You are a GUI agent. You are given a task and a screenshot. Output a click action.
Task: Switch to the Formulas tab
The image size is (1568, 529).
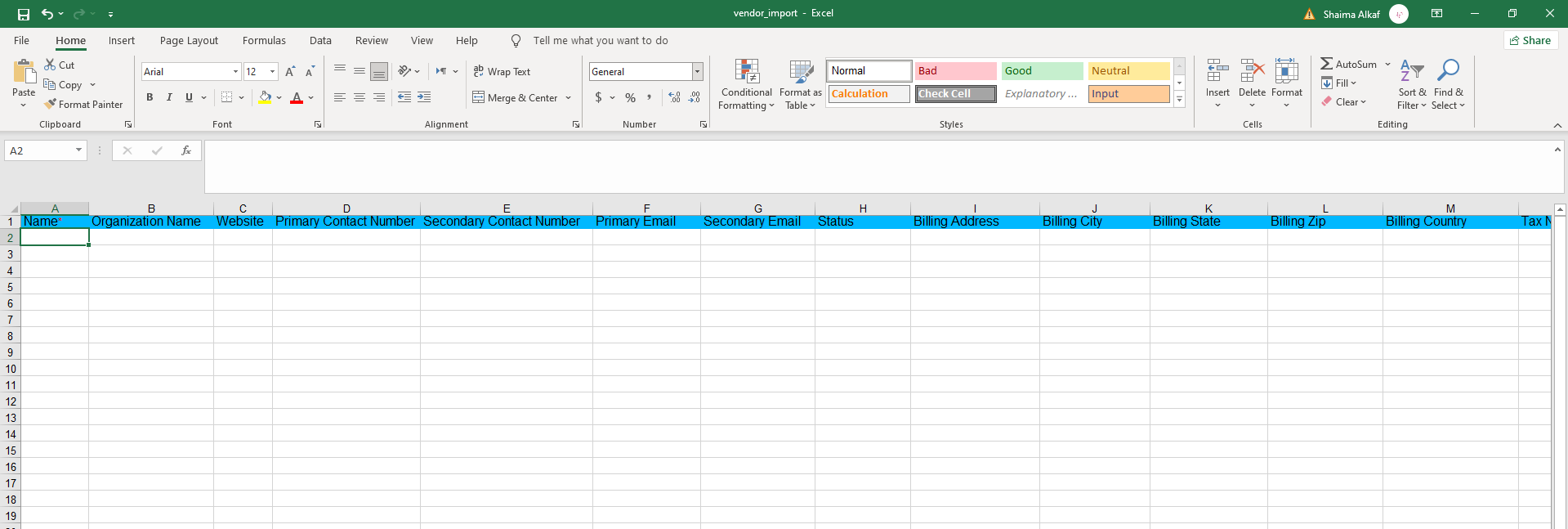(x=264, y=41)
